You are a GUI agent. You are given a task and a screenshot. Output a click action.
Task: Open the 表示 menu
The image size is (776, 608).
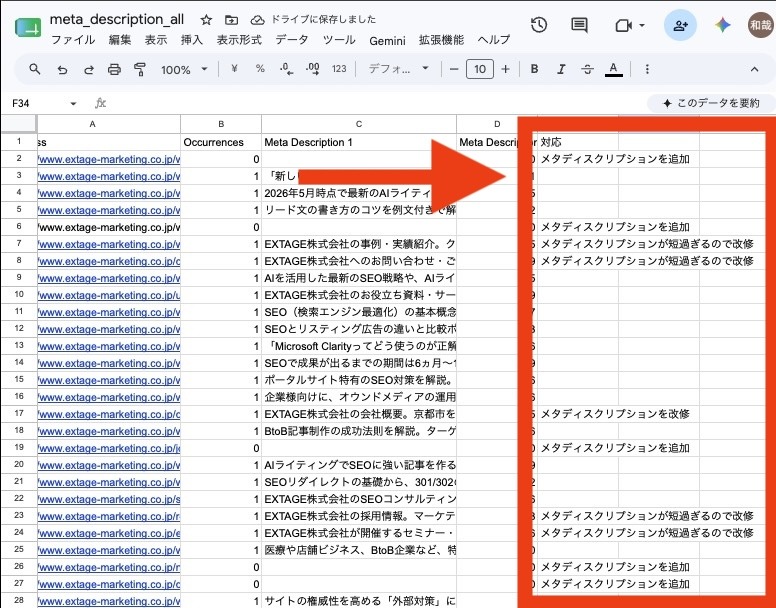155,40
